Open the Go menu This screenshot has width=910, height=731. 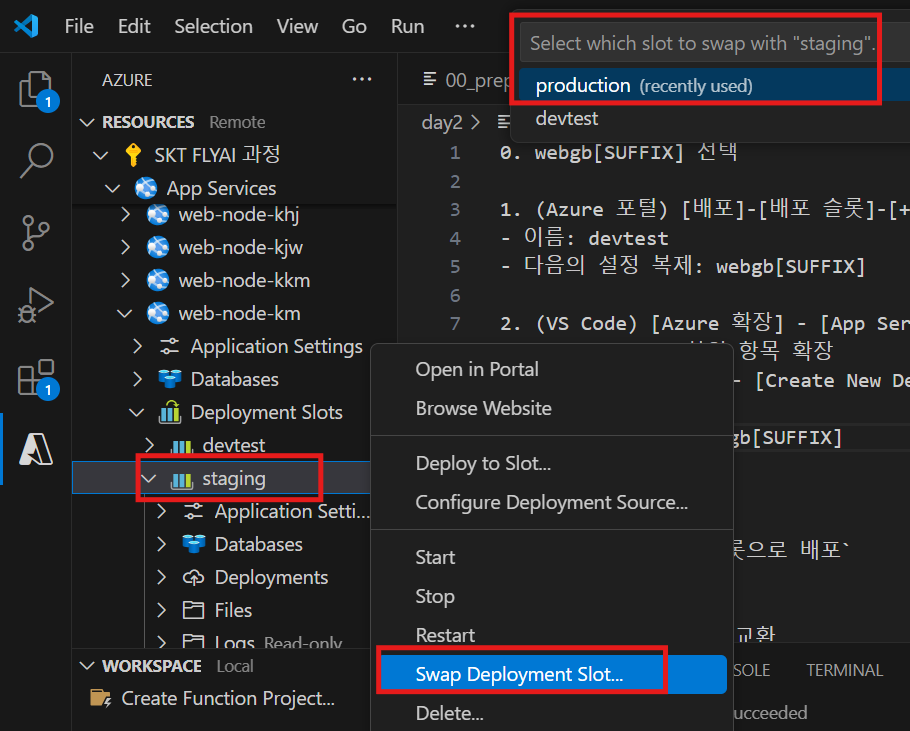[x=354, y=26]
